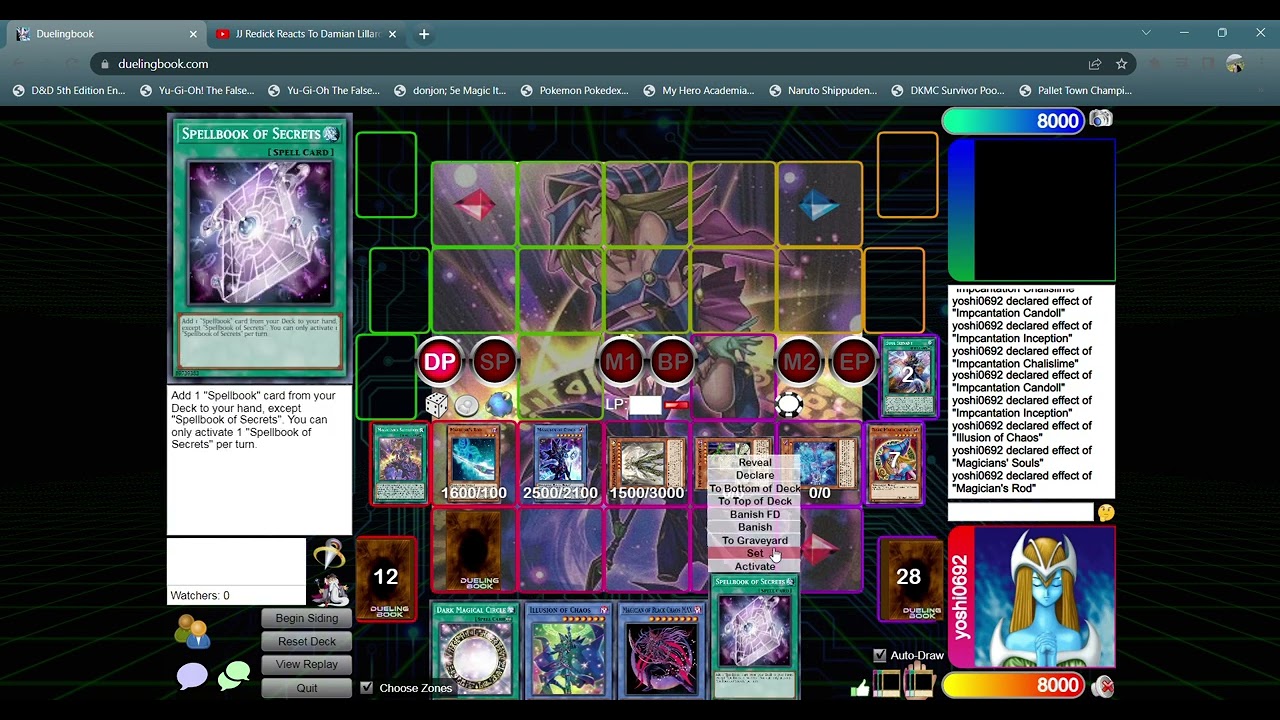Select the EP phase button
This screenshot has height=720, width=1280.
pyautogui.click(x=853, y=362)
